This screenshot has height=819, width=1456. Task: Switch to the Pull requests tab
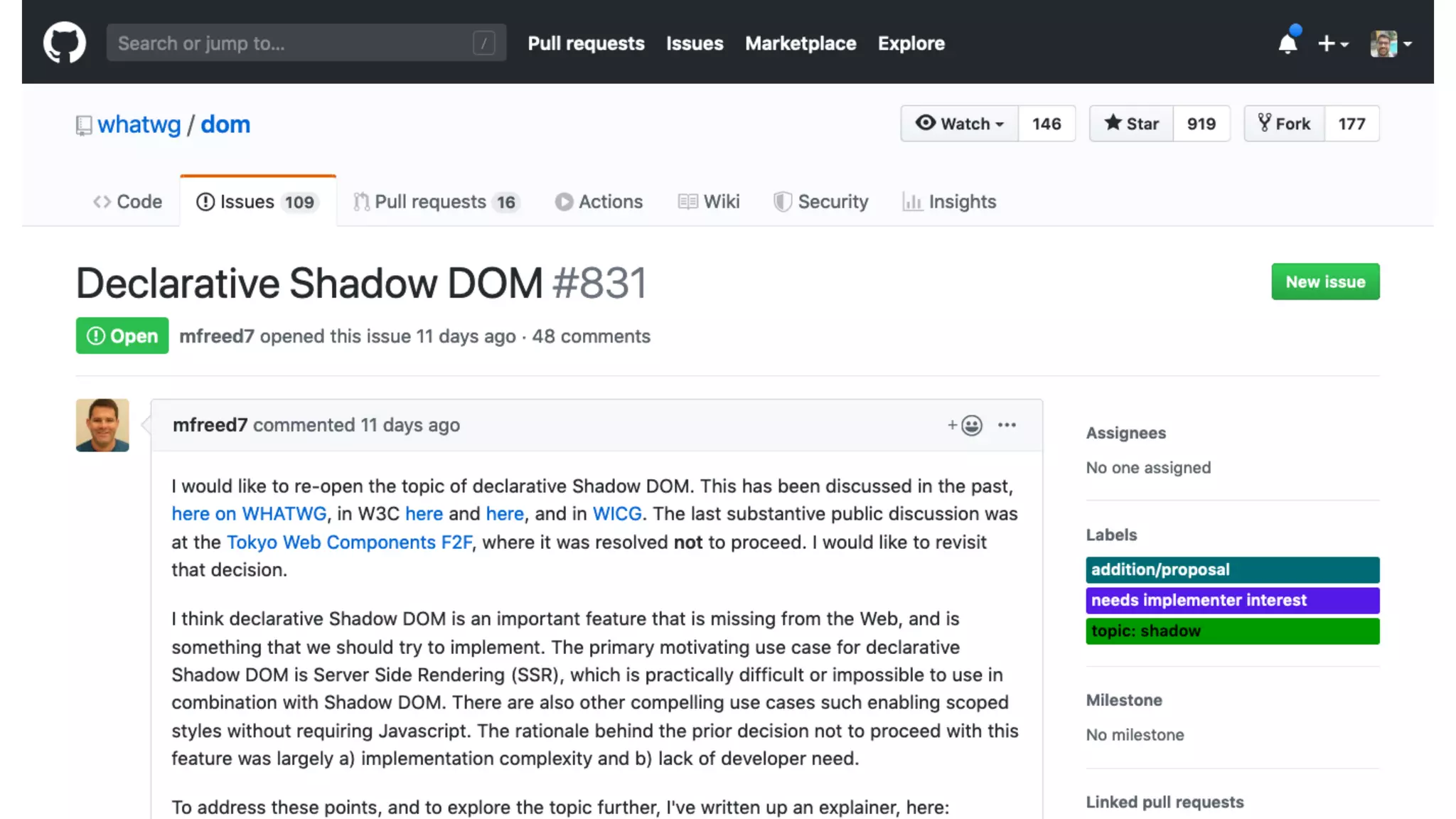(x=437, y=202)
